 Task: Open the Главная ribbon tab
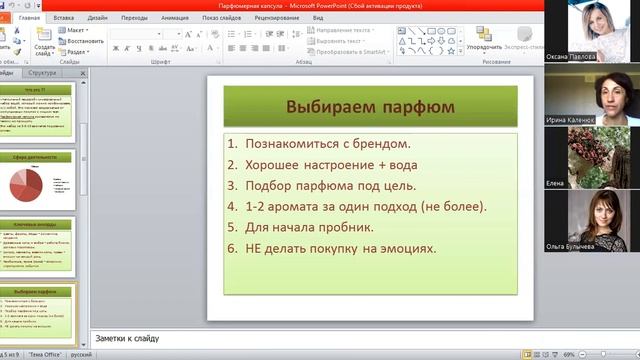click(x=29, y=18)
